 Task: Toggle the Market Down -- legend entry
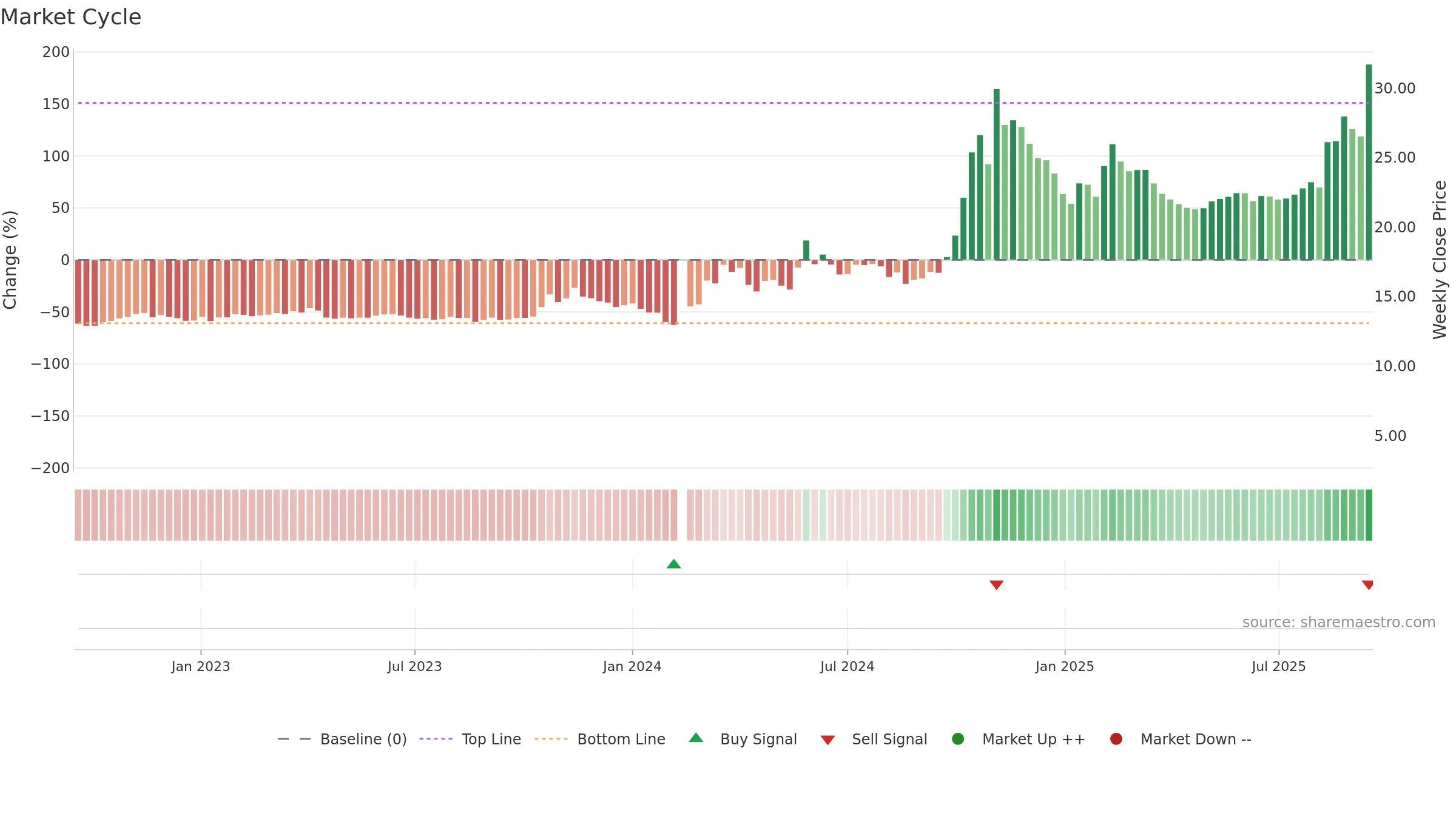[x=1181, y=739]
